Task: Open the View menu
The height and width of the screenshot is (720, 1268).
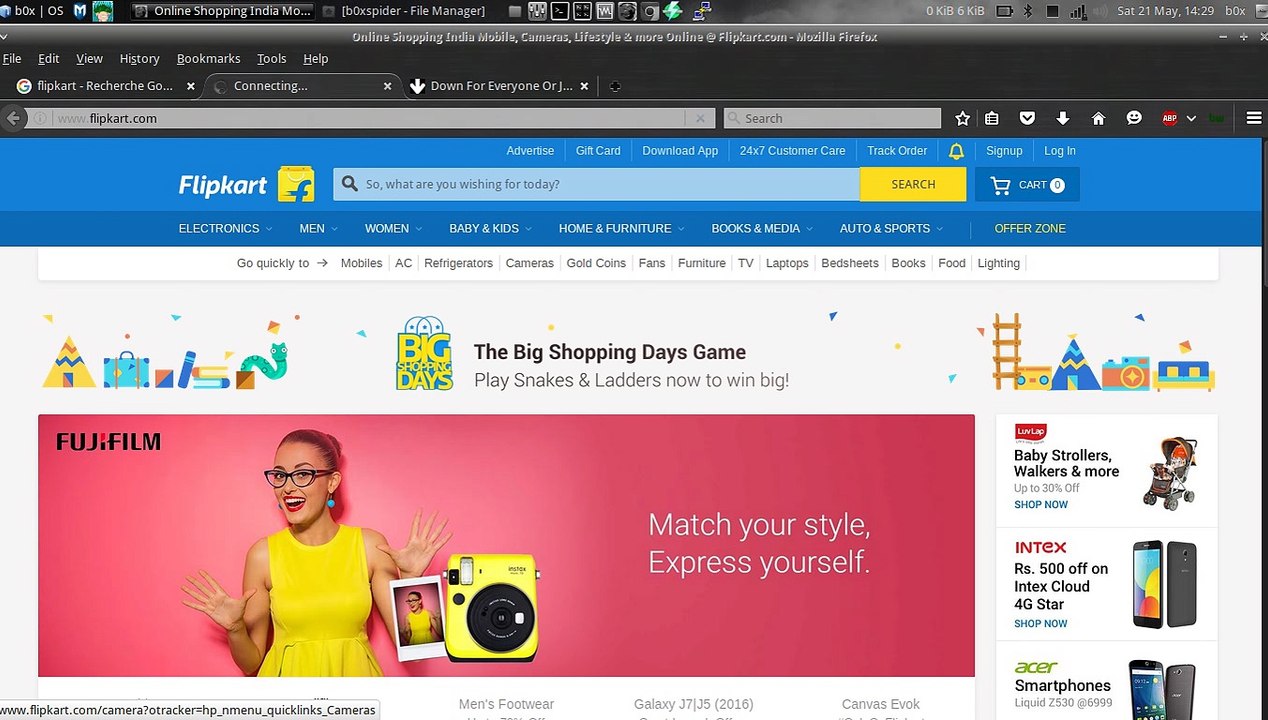Action: [89, 59]
